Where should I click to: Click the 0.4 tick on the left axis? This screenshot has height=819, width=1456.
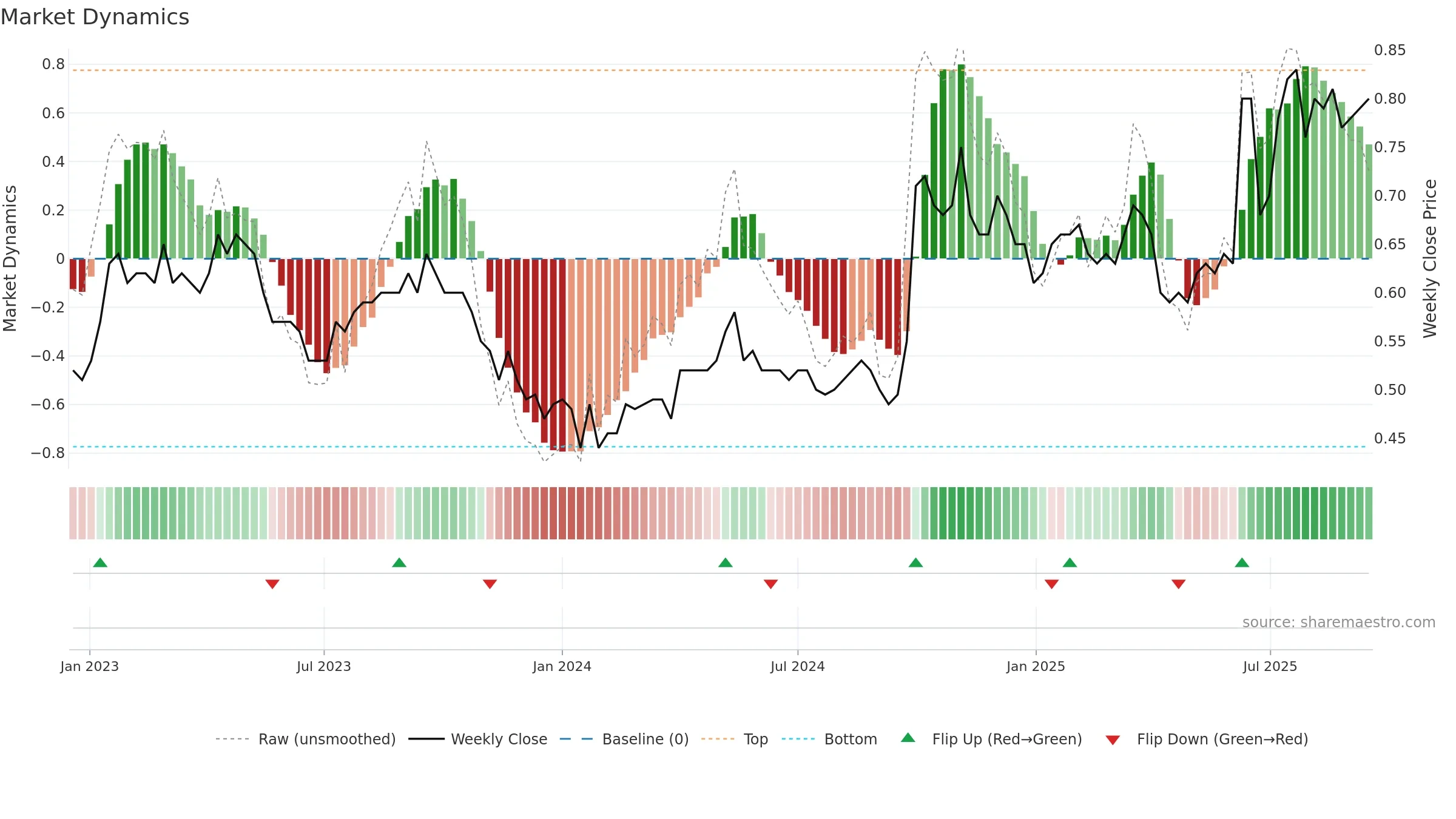click(x=53, y=161)
